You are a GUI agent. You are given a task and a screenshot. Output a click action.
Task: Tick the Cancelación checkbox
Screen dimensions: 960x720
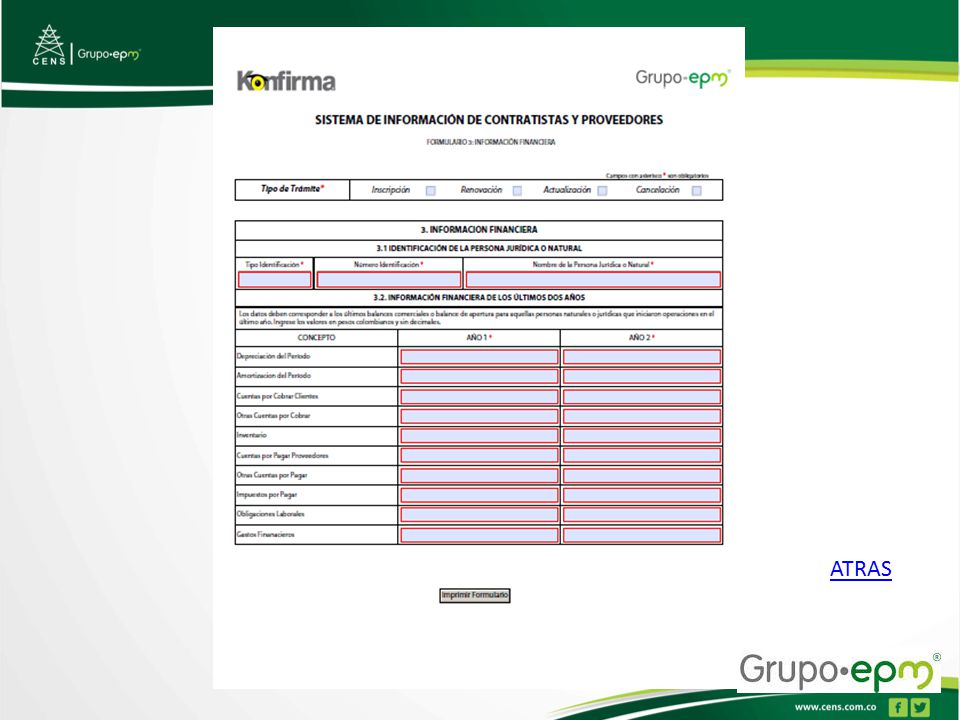click(x=697, y=191)
